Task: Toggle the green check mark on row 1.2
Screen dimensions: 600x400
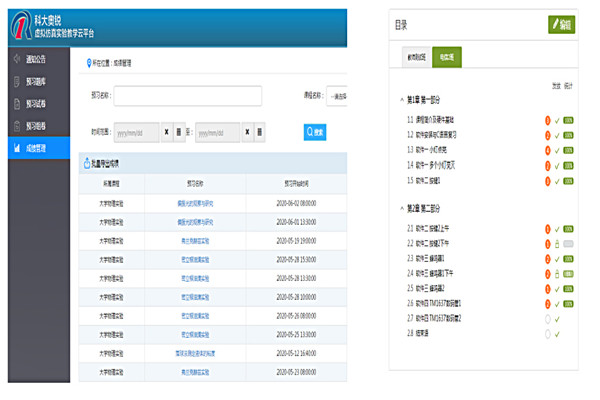Action: pyautogui.click(x=557, y=136)
